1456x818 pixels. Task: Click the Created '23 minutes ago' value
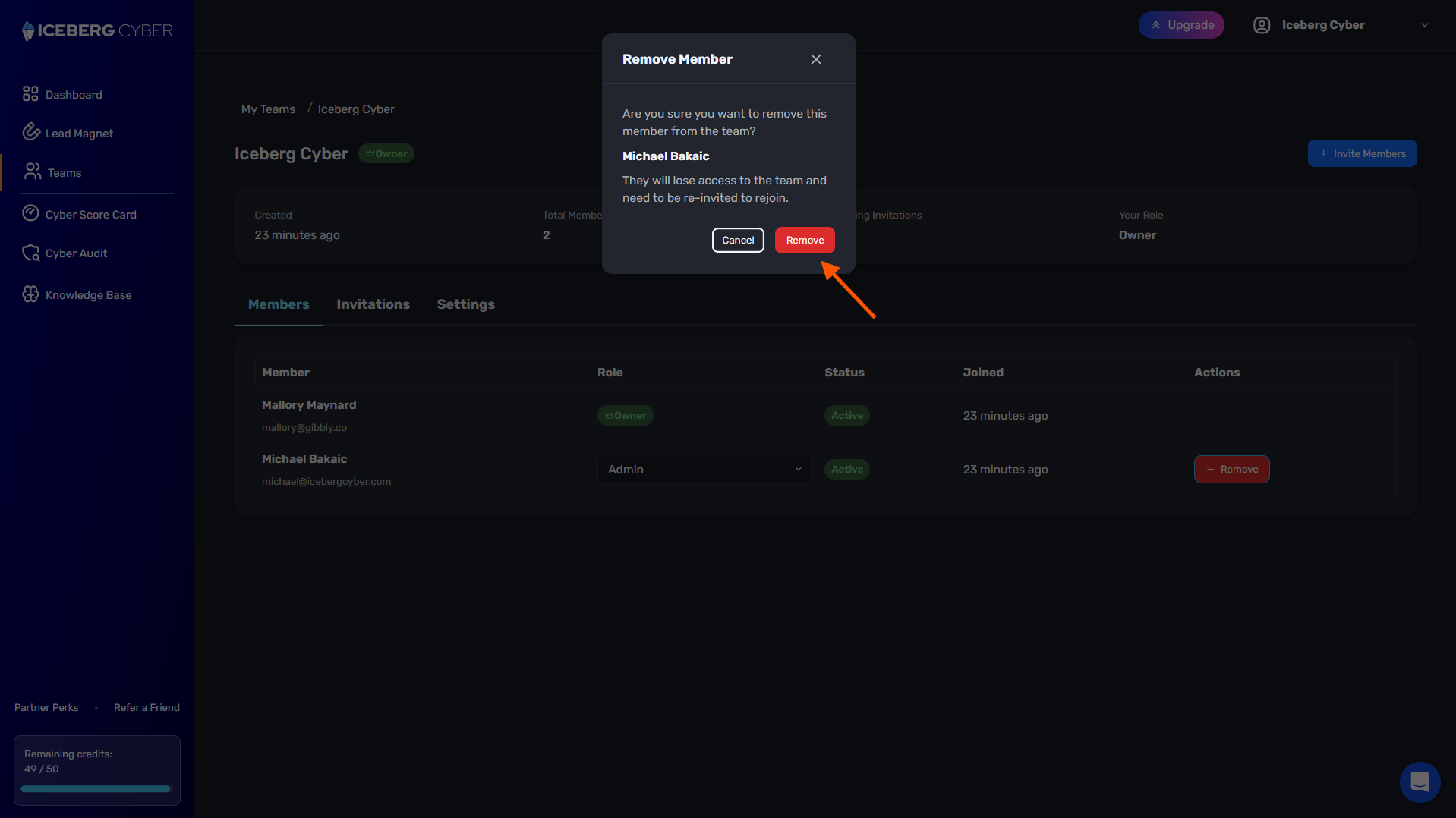[297, 235]
